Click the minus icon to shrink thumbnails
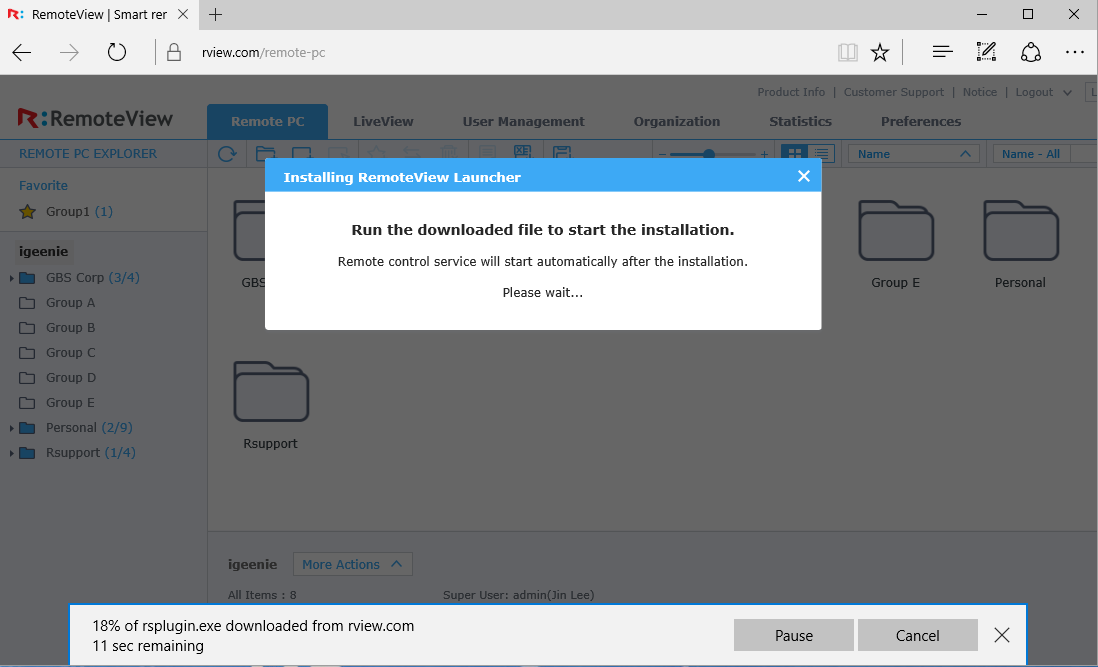 pyautogui.click(x=662, y=154)
